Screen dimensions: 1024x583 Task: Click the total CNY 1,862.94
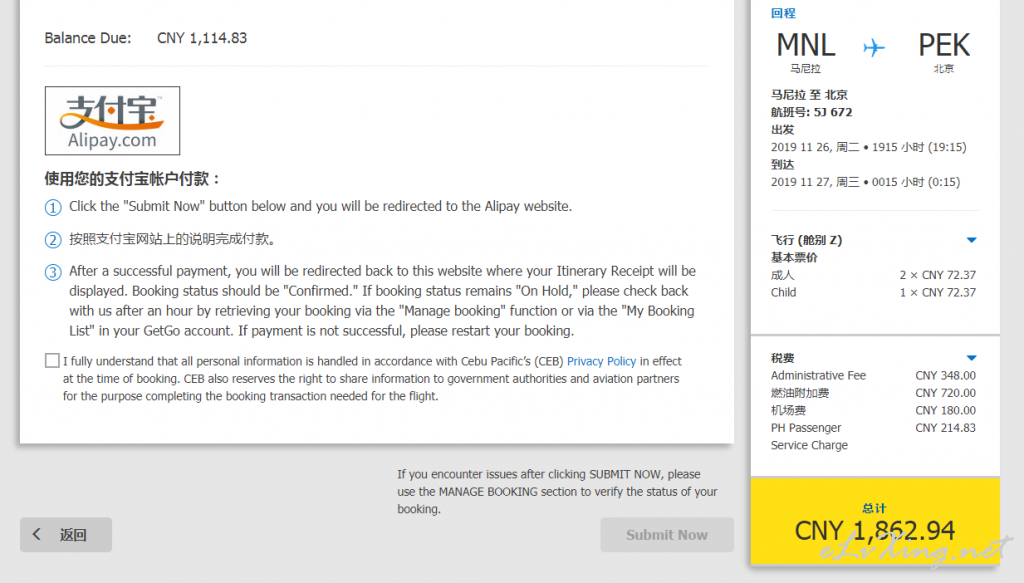(874, 530)
